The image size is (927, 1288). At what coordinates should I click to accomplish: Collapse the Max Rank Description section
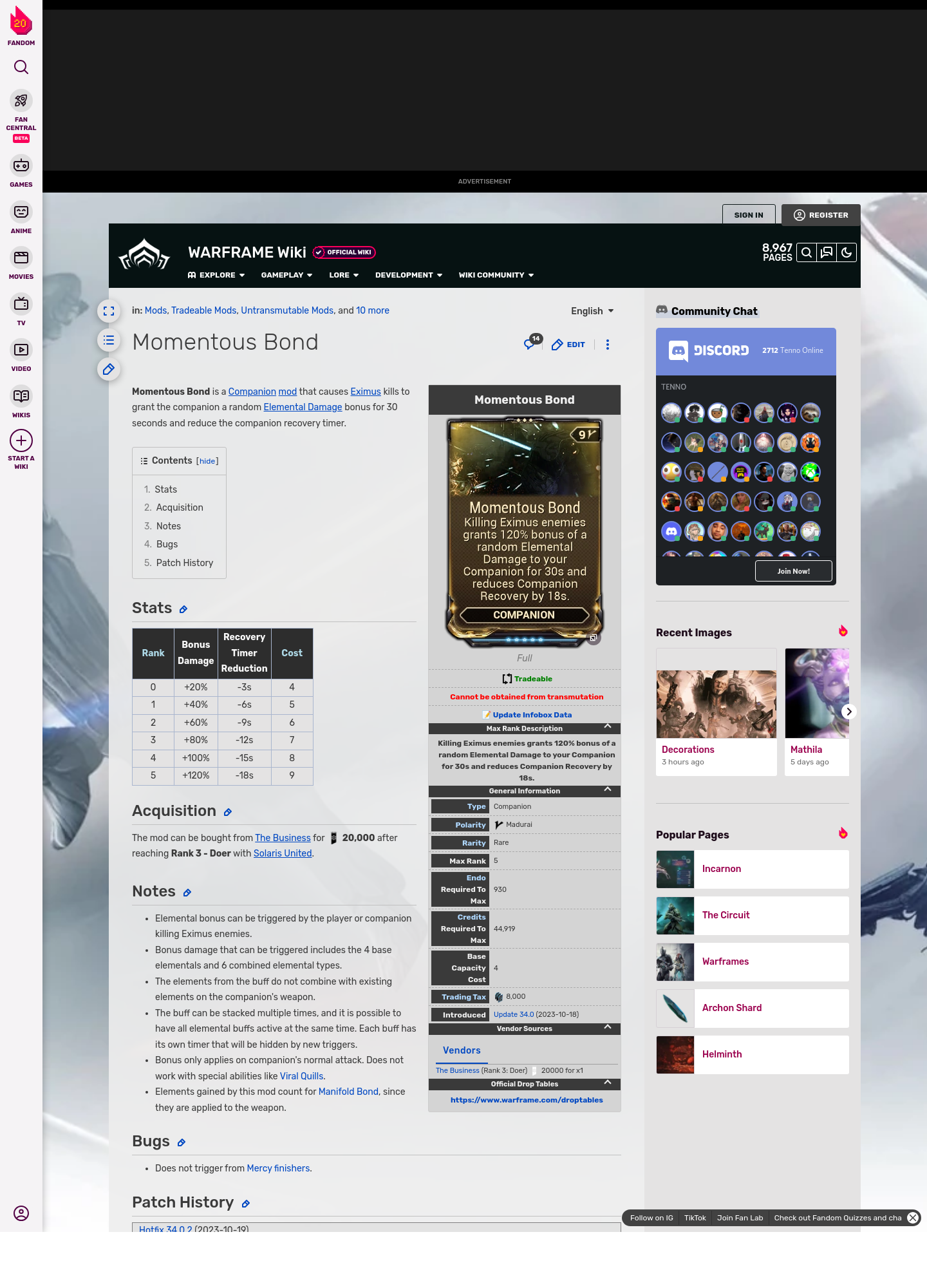[608, 726]
